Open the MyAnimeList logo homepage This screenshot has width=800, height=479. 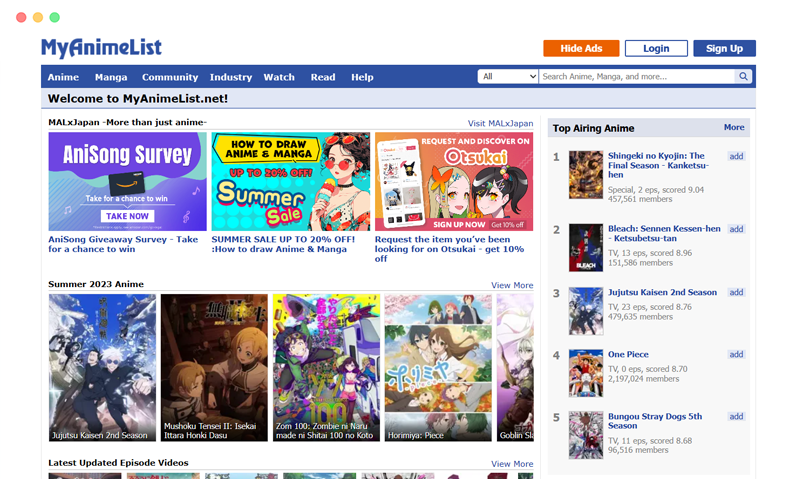(102, 48)
